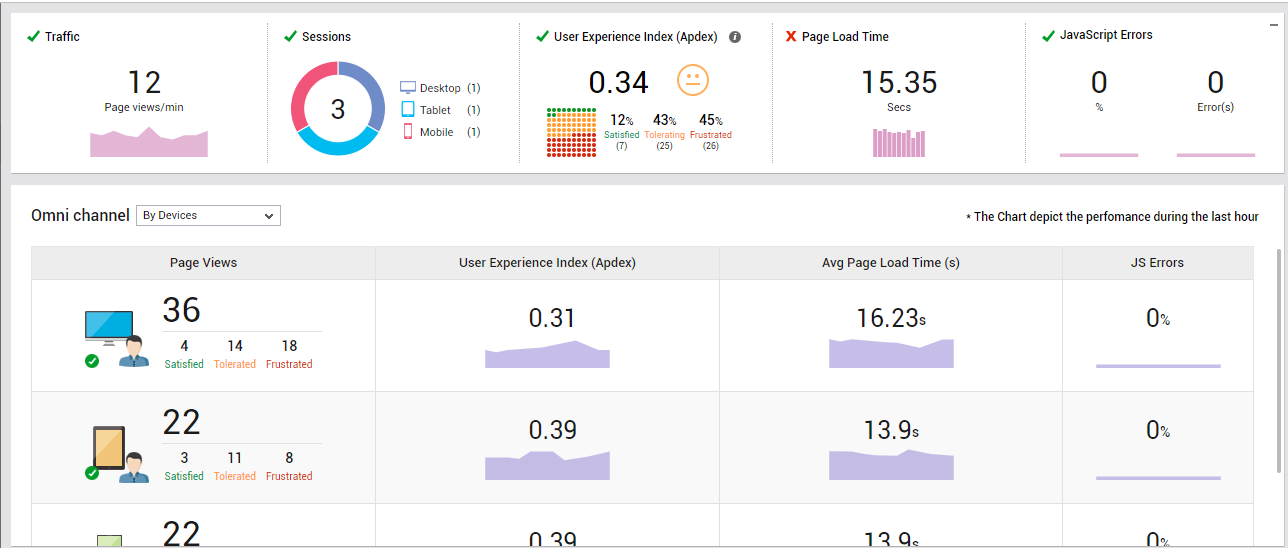
Task: Click the green check next to User Experience Index
Action: [x=543, y=37]
